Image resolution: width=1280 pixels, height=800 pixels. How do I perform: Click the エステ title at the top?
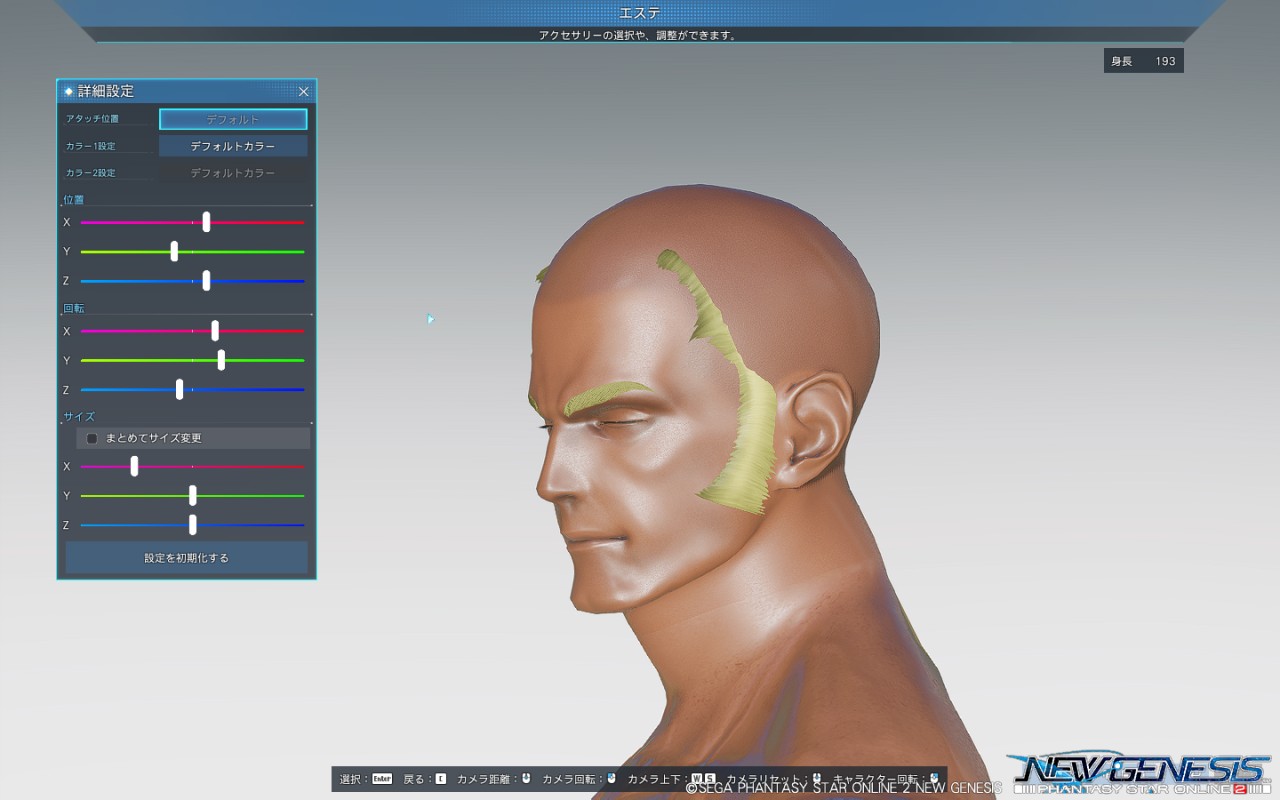coord(639,12)
